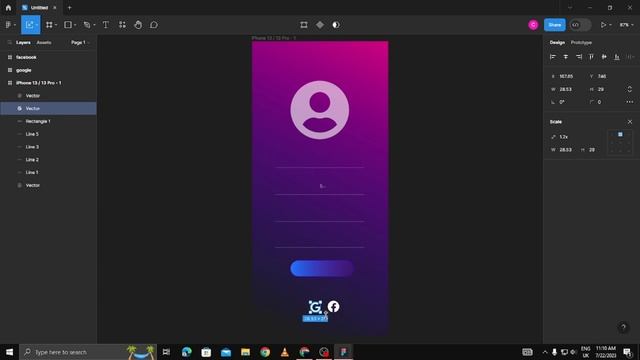This screenshot has width=640, height=360.
Task: Click the Facebook logo on canvas
Action: (x=333, y=307)
